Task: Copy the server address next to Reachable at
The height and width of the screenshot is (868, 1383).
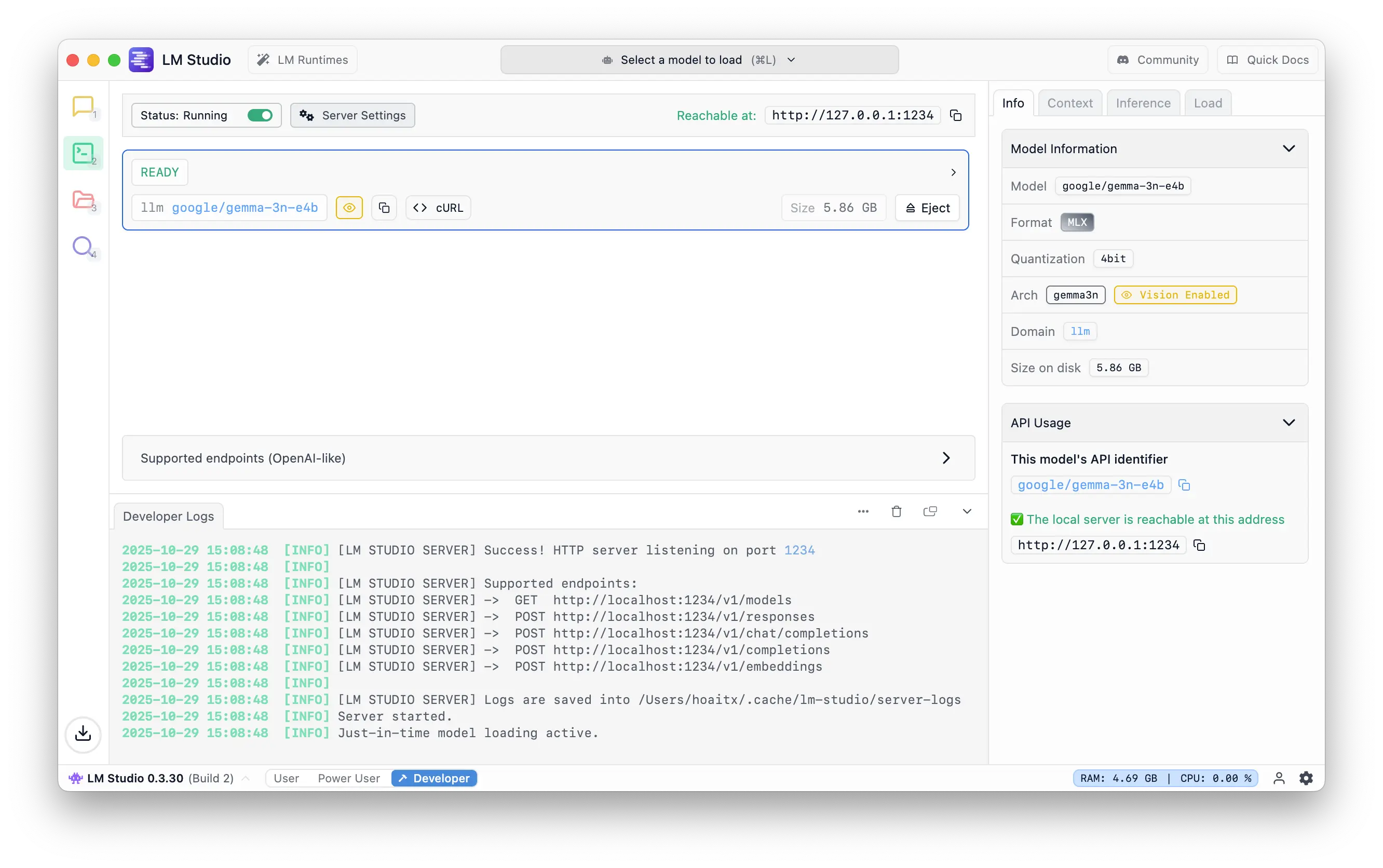Action: click(955, 115)
